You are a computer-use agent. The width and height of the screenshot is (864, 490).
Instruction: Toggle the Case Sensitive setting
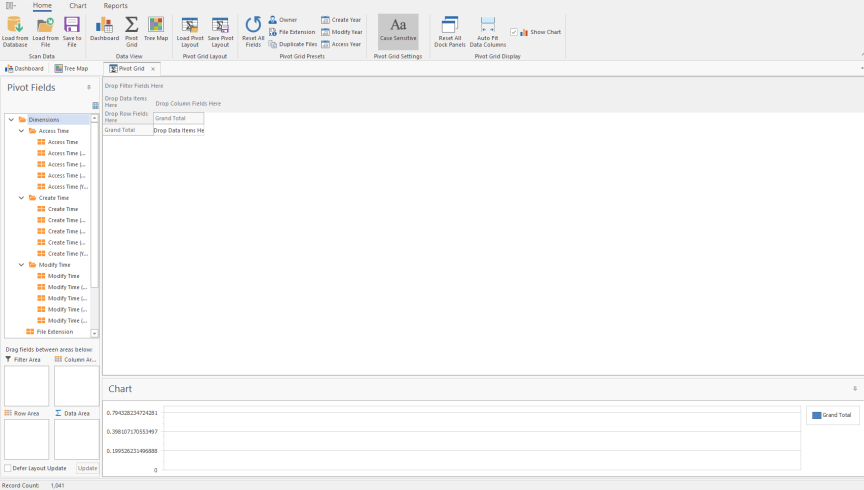click(x=398, y=25)
